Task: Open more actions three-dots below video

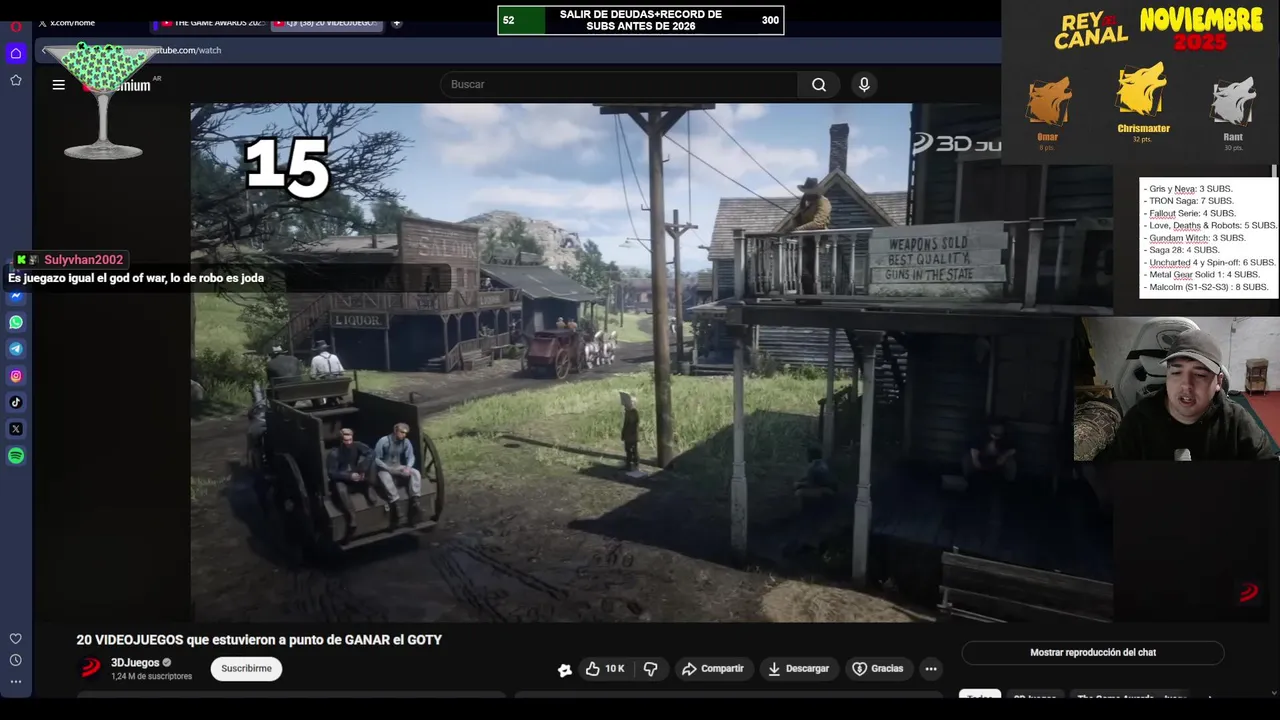Action: (931, 669)
